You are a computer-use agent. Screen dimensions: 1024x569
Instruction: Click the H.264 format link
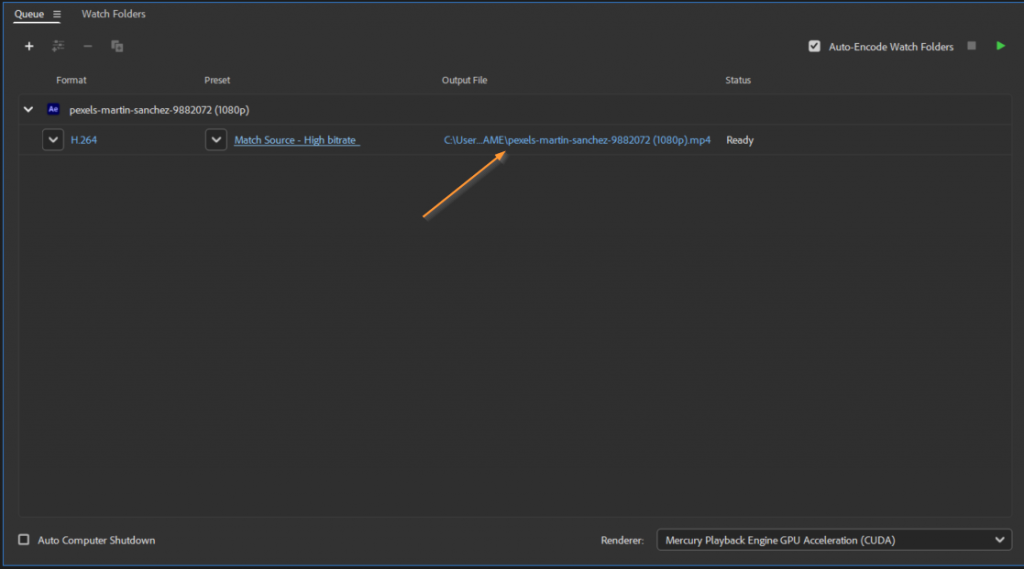[84, 140]
